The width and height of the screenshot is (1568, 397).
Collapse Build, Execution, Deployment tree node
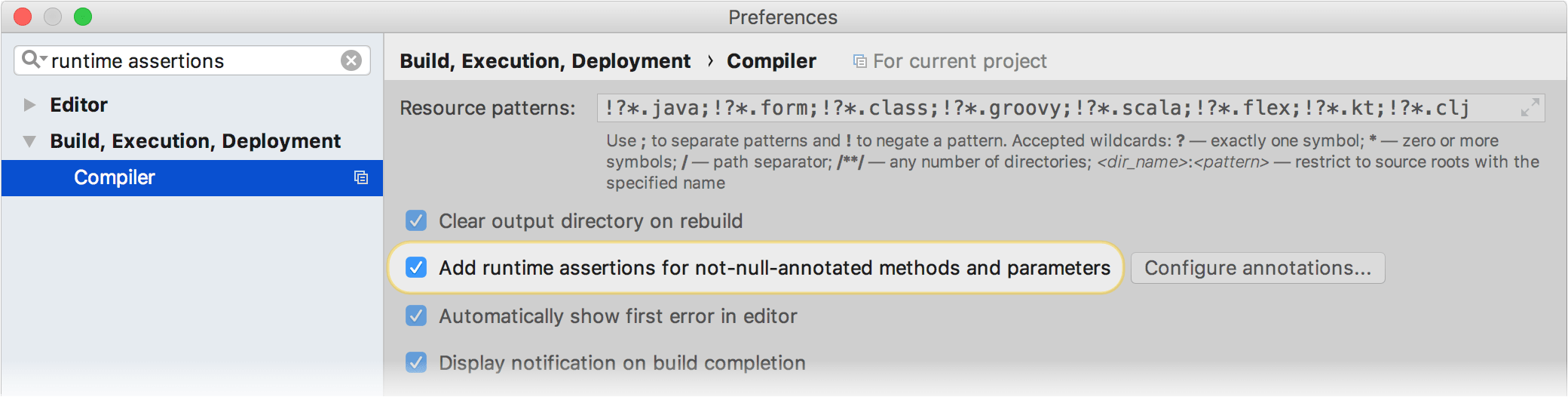tap(29, 141)
